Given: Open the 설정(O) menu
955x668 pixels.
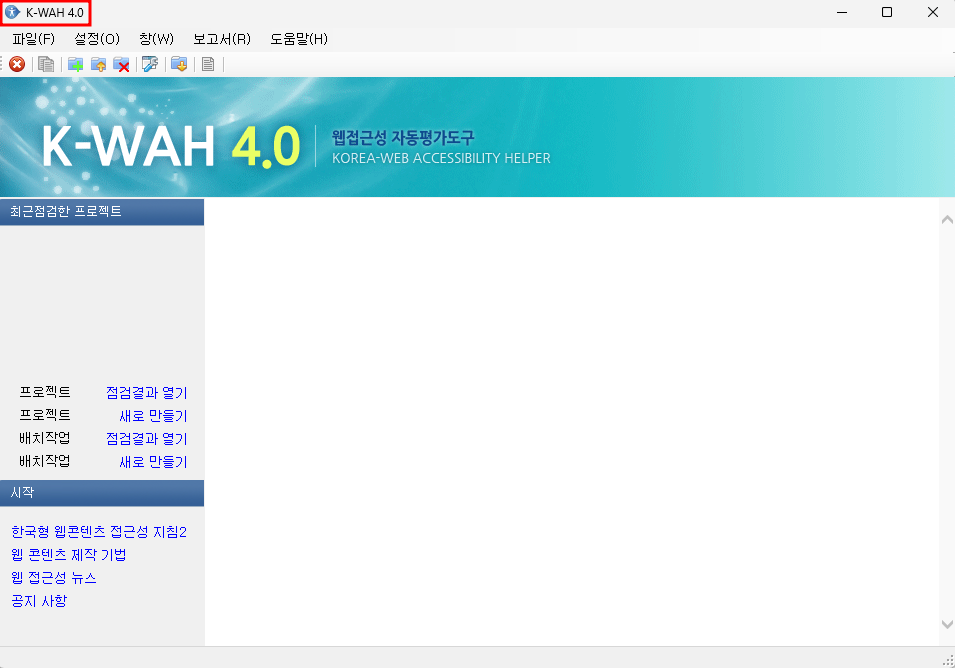Looking at the screenshot, I should [x=97, y=39].
